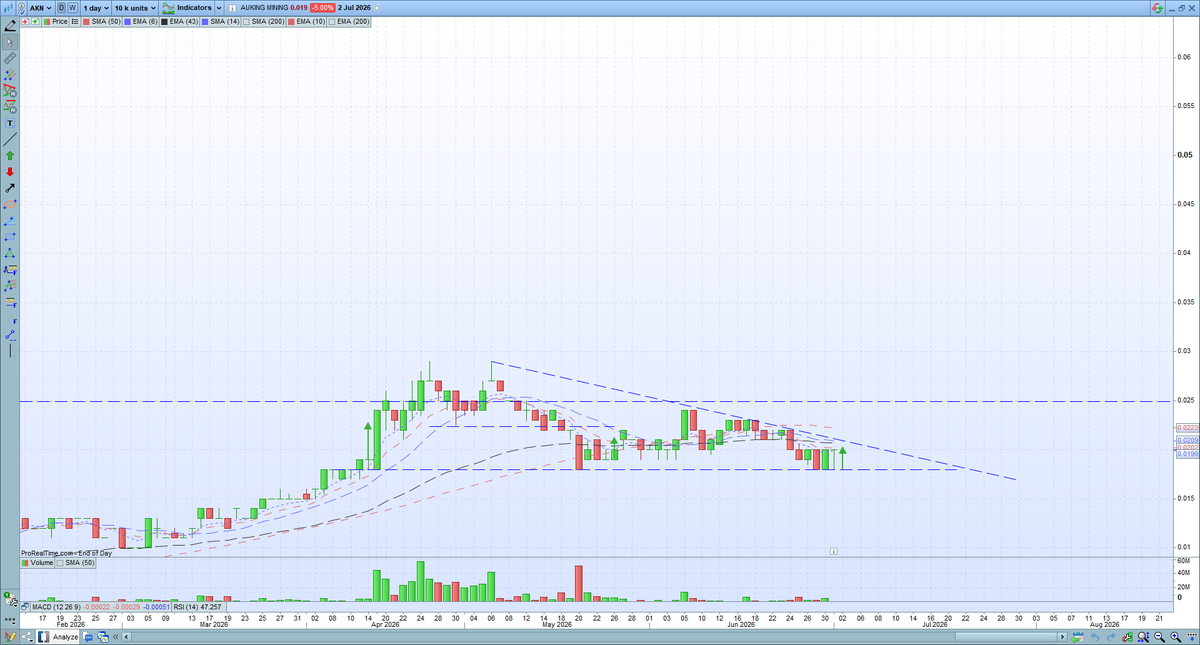
Task: Click the -5.00% change badge
Action: click(x=322, y=8)
